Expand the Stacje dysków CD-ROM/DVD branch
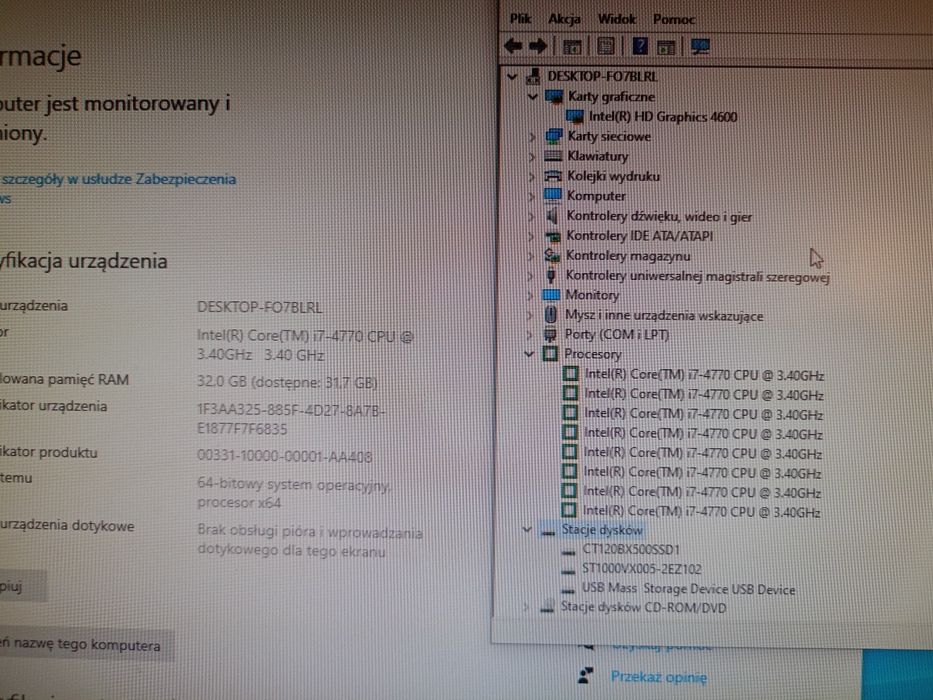The image size is (933, 700). pyautogui.click(x=526, y=608)
